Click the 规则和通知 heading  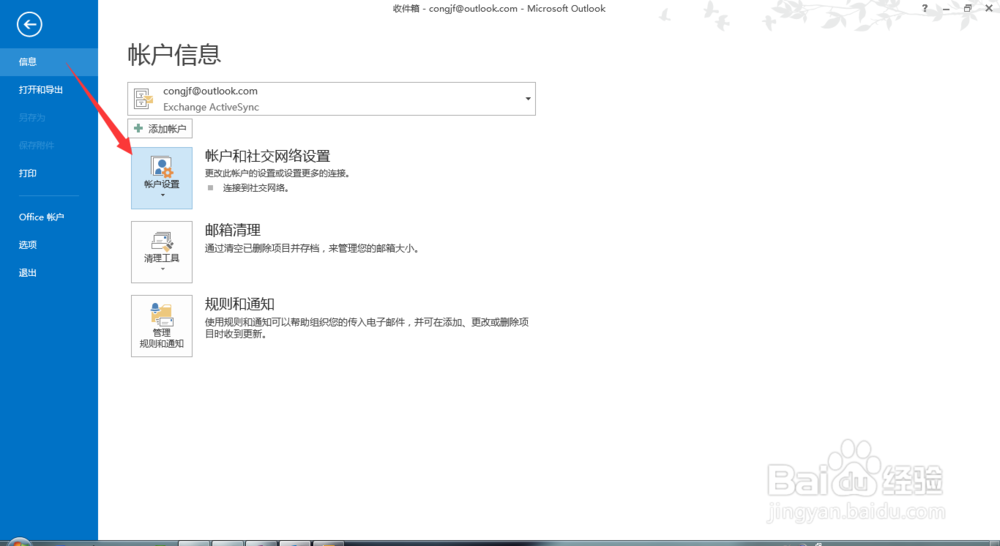[x=240, y=304]
